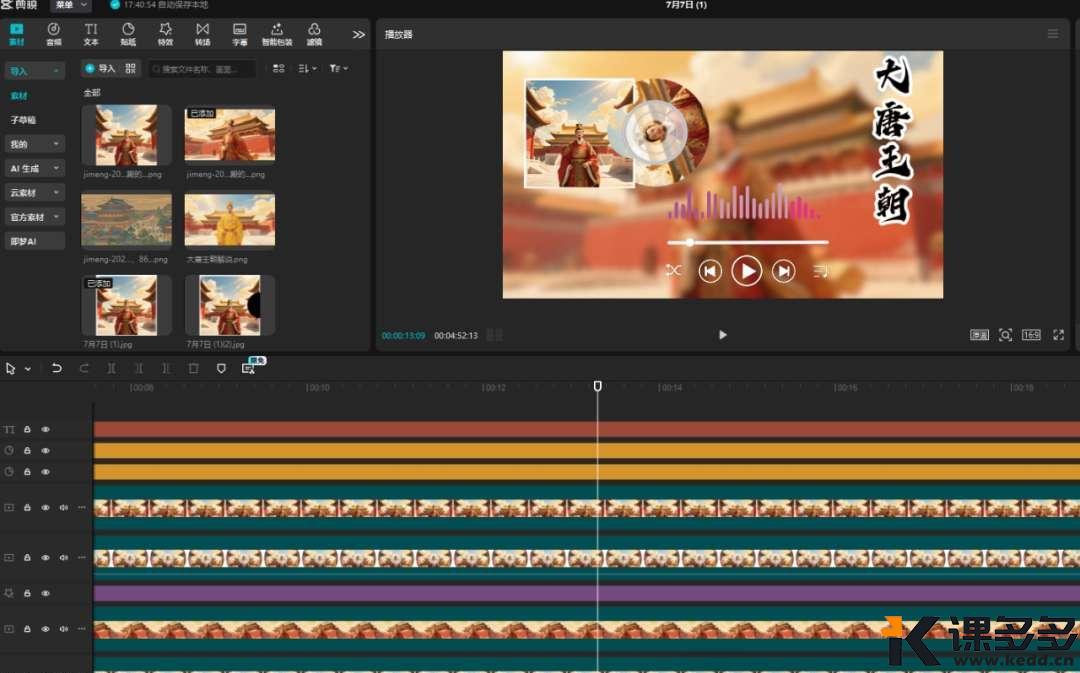The width and height of the screenshot is (1080, 673).
Task: Click the play button below the preview
Action: tap(723, 335)
